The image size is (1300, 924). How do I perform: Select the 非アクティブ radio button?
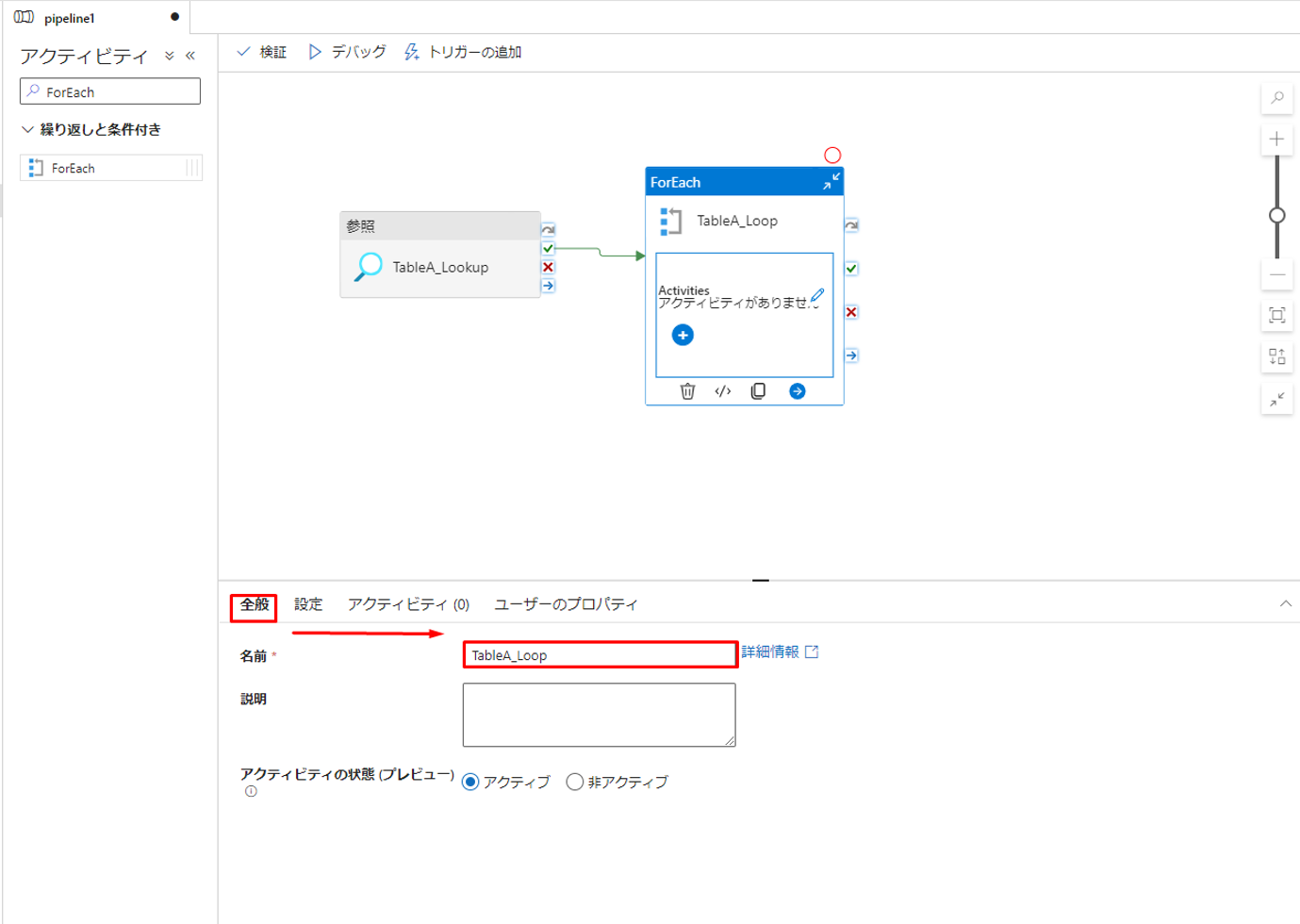tap(574, 782)
